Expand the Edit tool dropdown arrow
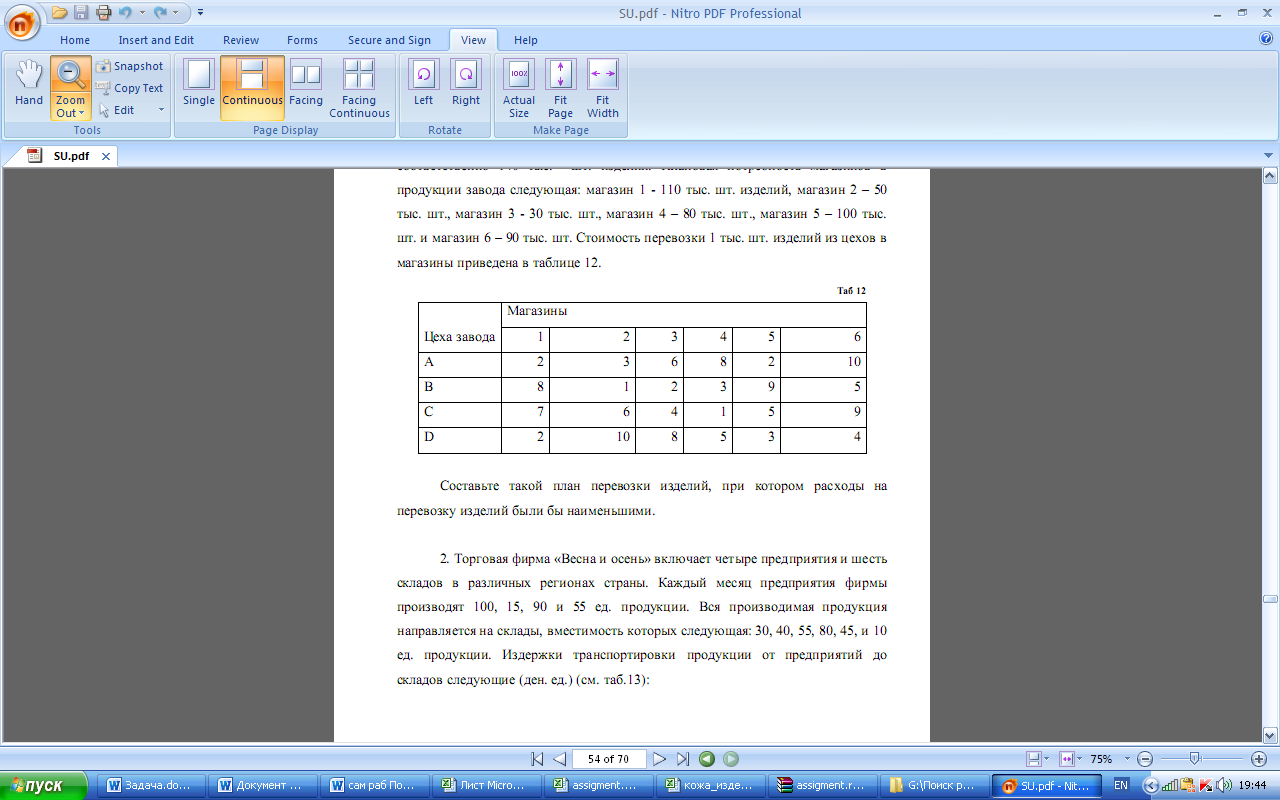This screenshot has width=1280, height=800. (161, 110)
